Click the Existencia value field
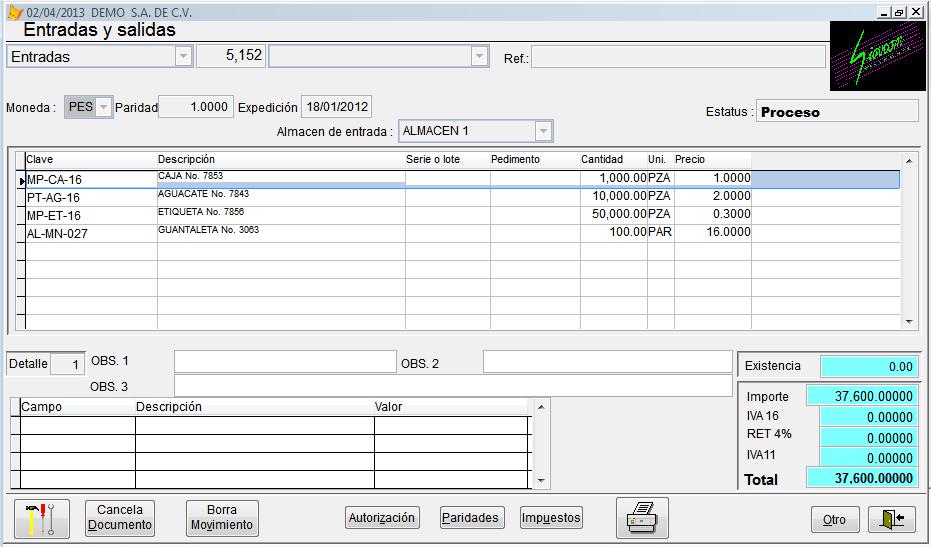931x547 pixels. pyautogui.click(x=869, y=366)
